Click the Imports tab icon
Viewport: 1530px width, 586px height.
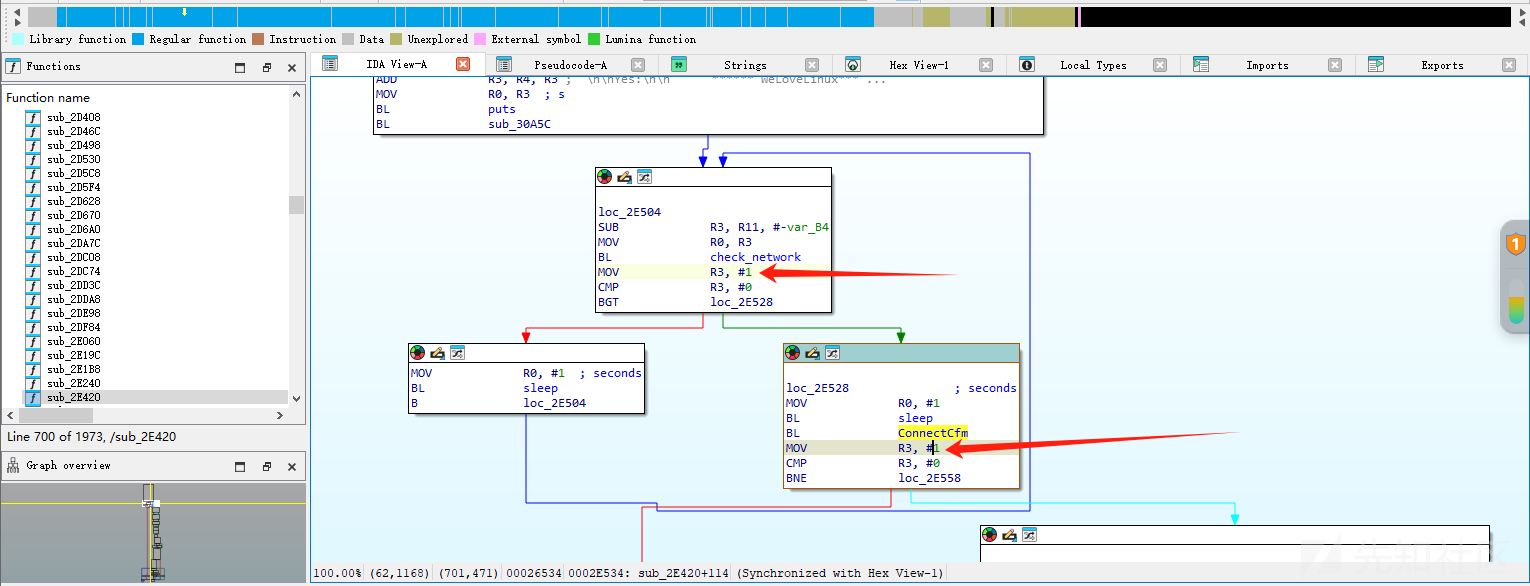coord(1201,65)
